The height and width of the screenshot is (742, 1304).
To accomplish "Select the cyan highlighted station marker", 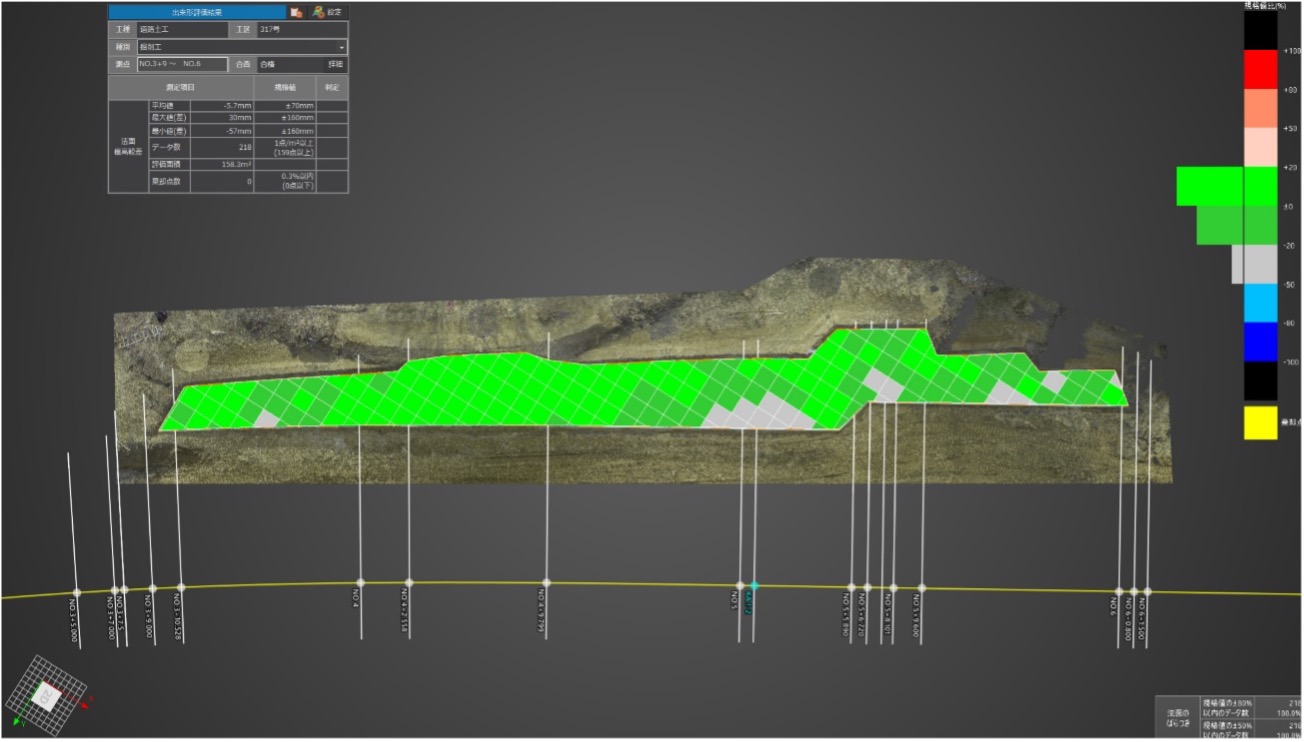I will (755, 585).
